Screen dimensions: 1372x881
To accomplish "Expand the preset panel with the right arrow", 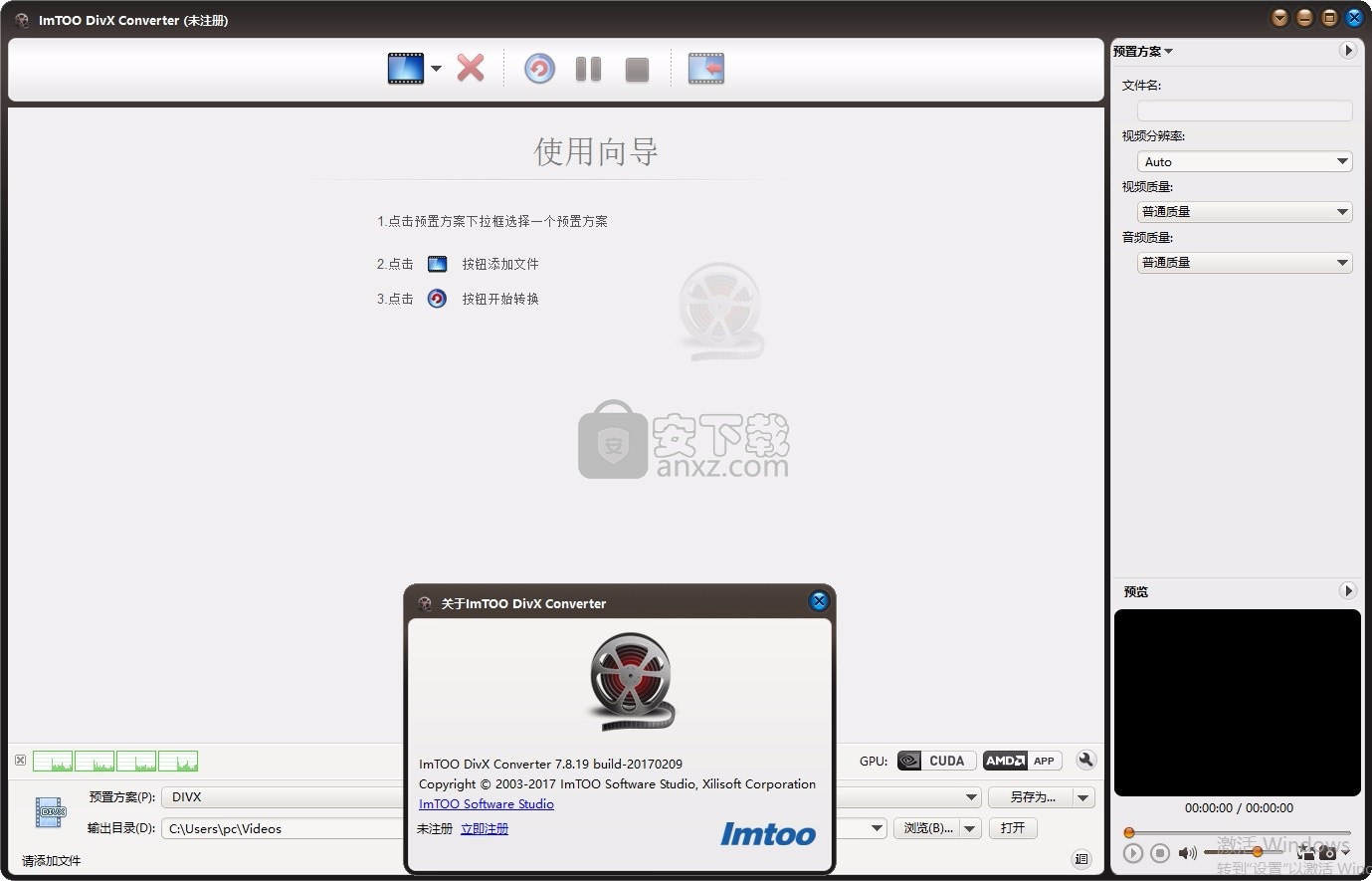I will point(1348,51).
